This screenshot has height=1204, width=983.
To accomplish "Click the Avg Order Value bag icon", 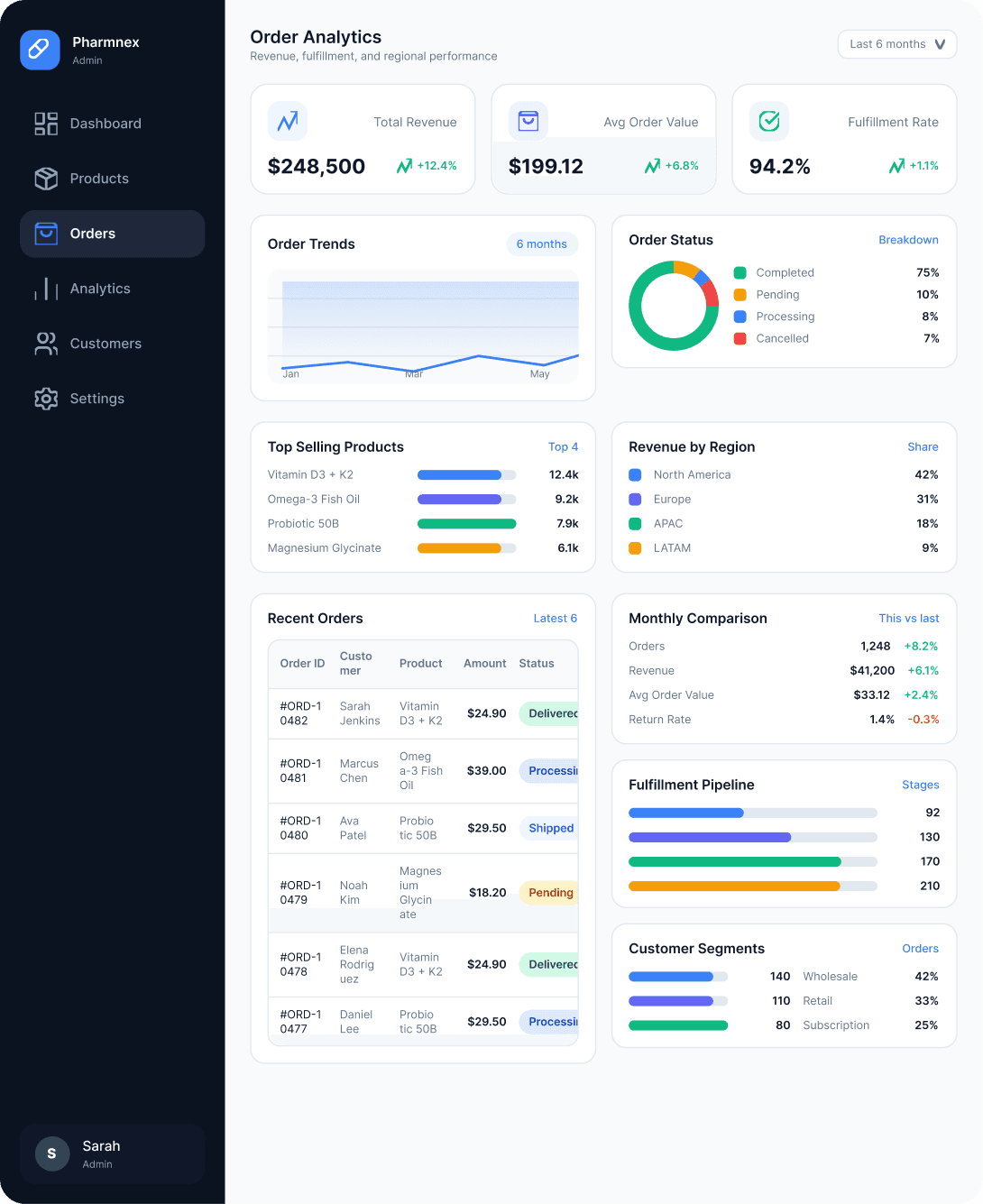I will 528,121.
